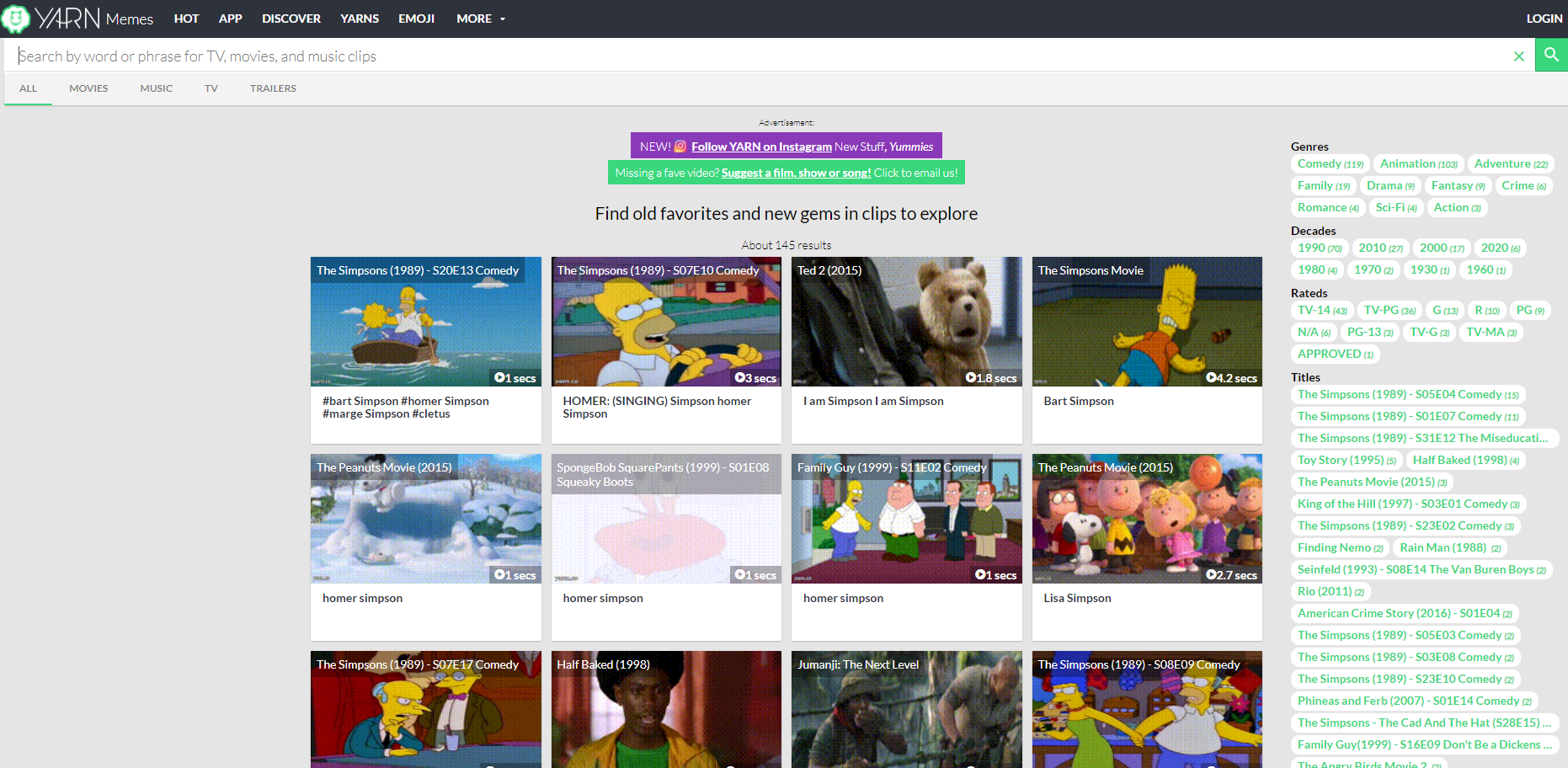1568x768 pixels.
Task: Click the green search magnifier button
Action: coord(1551,56)
